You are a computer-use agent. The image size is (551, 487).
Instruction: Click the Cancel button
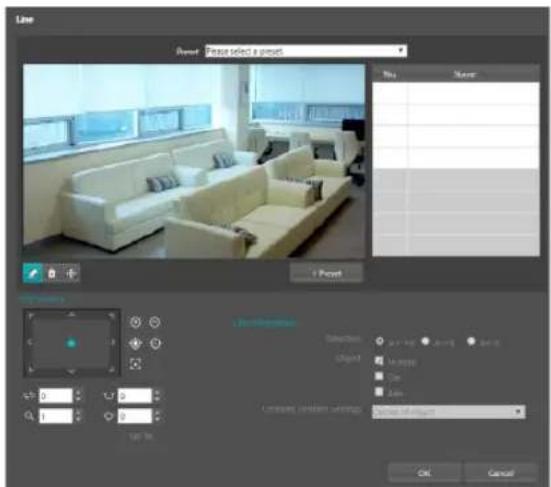500,473
